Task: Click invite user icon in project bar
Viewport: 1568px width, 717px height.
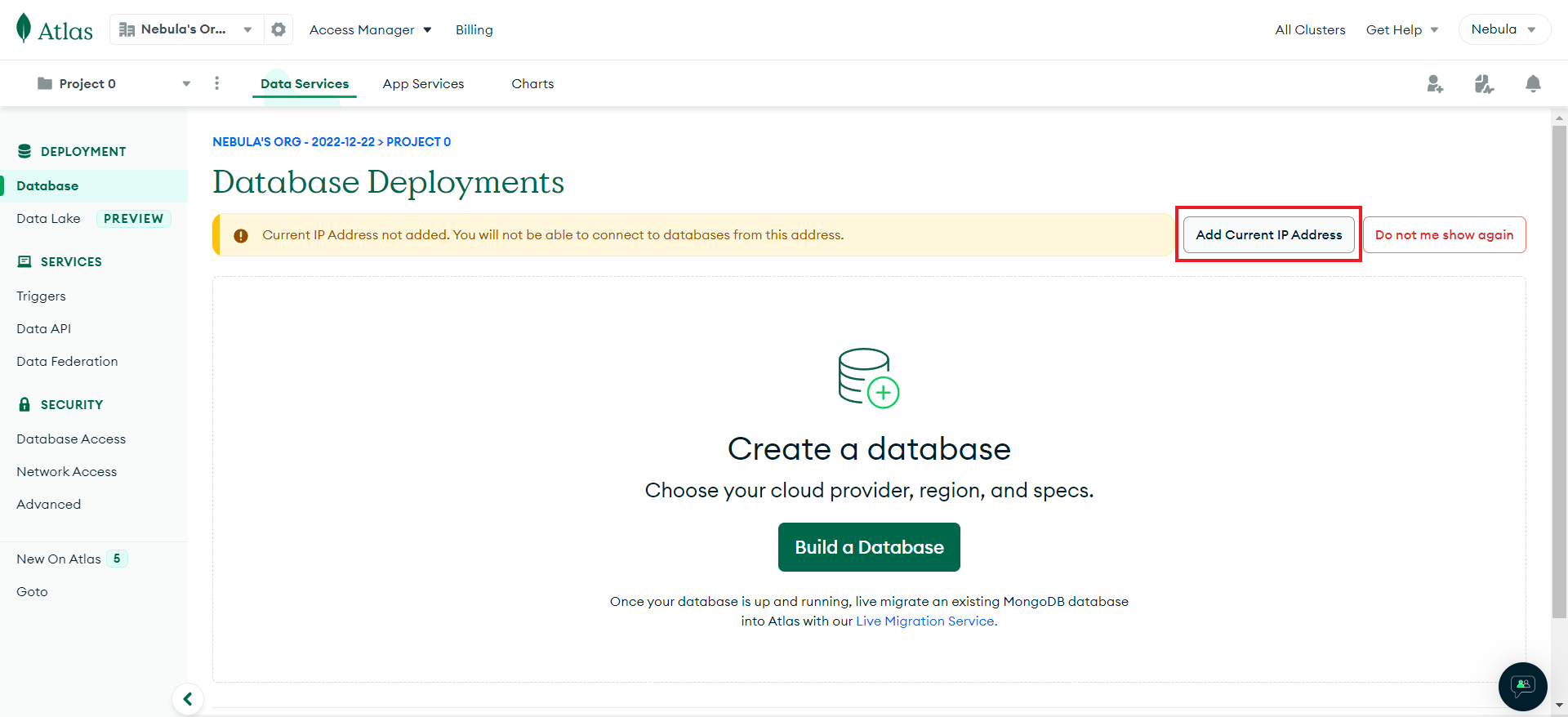Action: [1435, 83]
